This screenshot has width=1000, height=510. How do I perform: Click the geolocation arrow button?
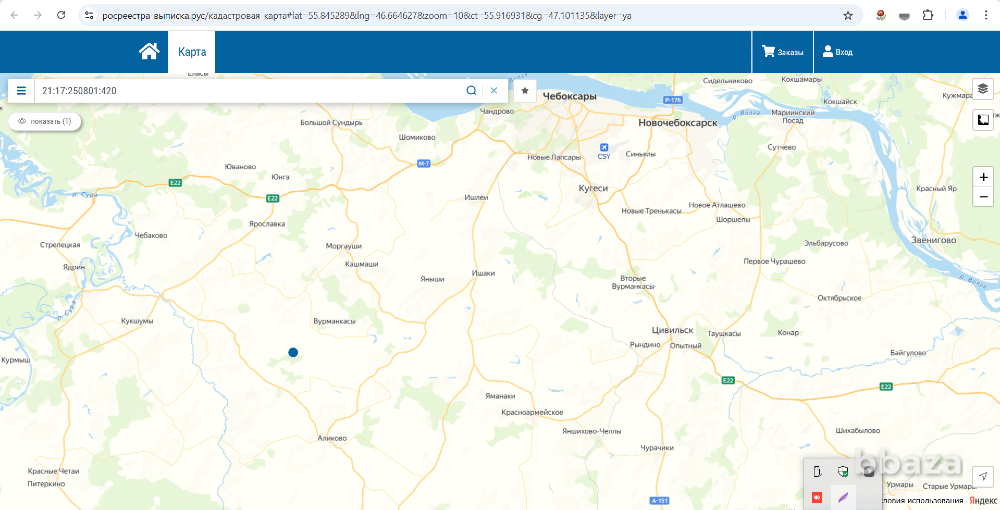[x=983, y=476]
